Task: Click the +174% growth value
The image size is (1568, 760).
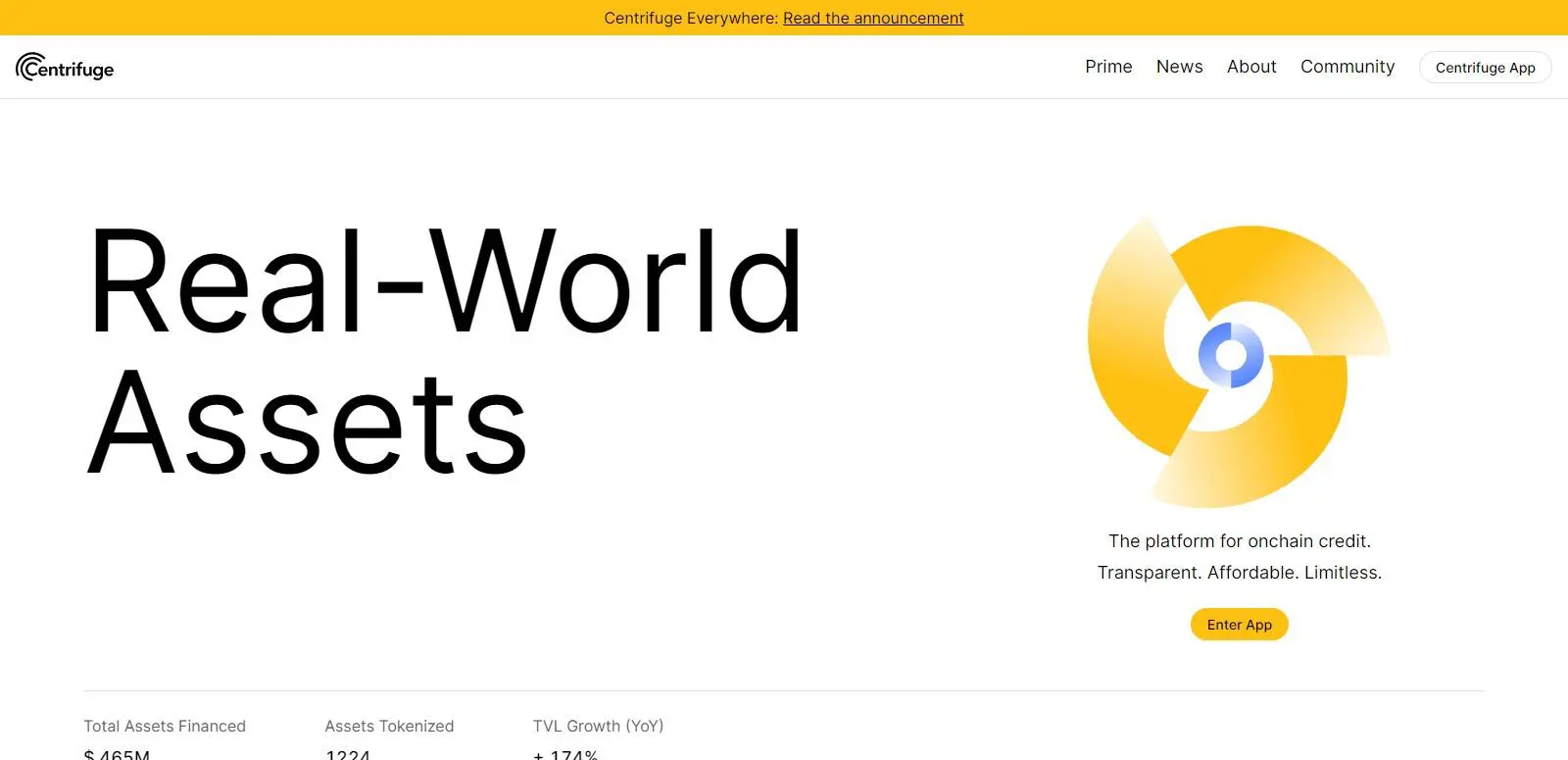Action: pos(565,754)
